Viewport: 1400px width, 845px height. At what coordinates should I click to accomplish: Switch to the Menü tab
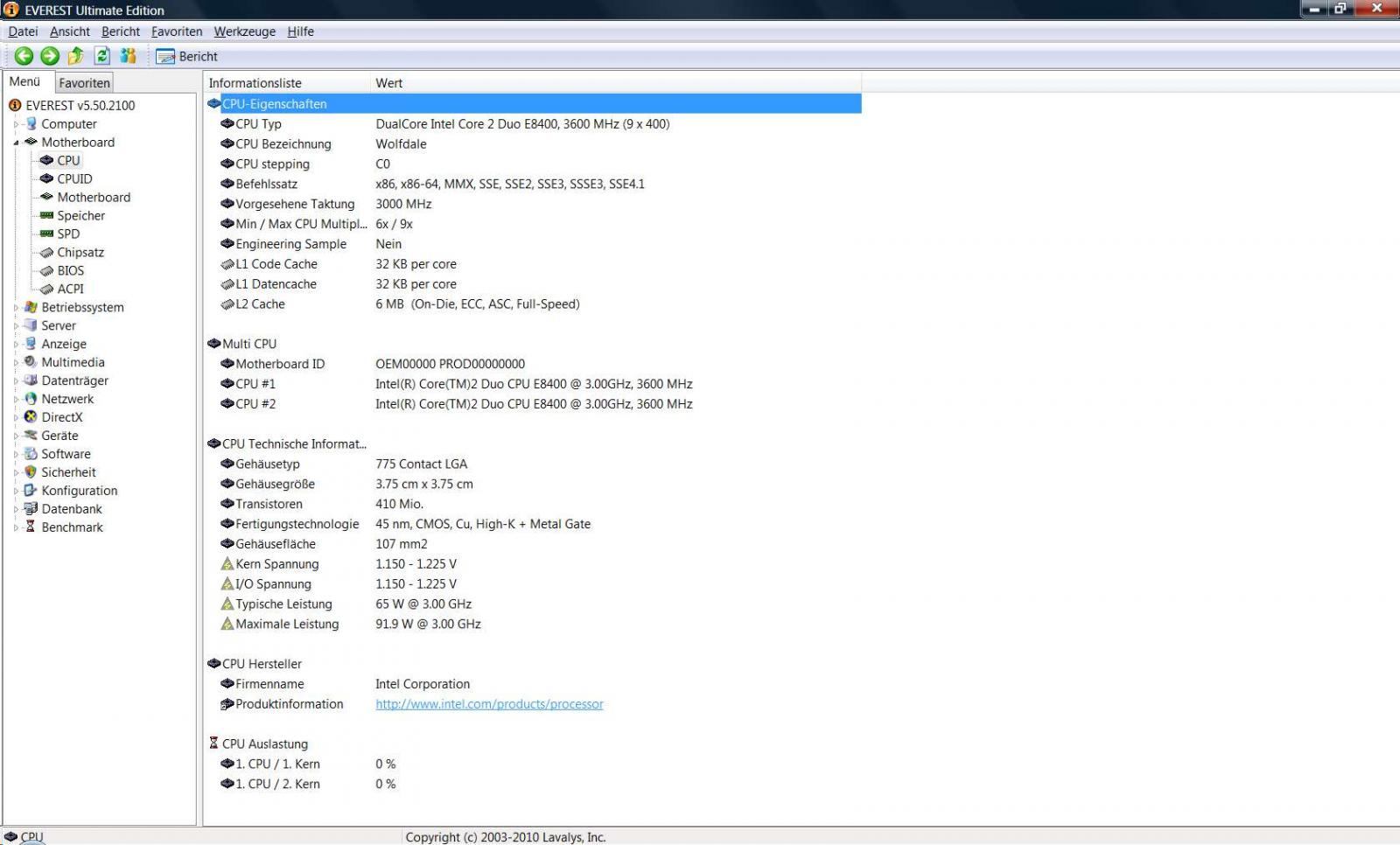25,81
